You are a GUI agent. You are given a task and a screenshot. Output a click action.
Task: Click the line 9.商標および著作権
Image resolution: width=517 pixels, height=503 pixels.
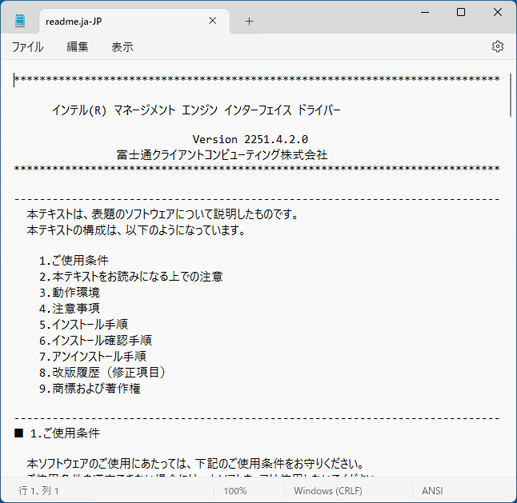90,388
